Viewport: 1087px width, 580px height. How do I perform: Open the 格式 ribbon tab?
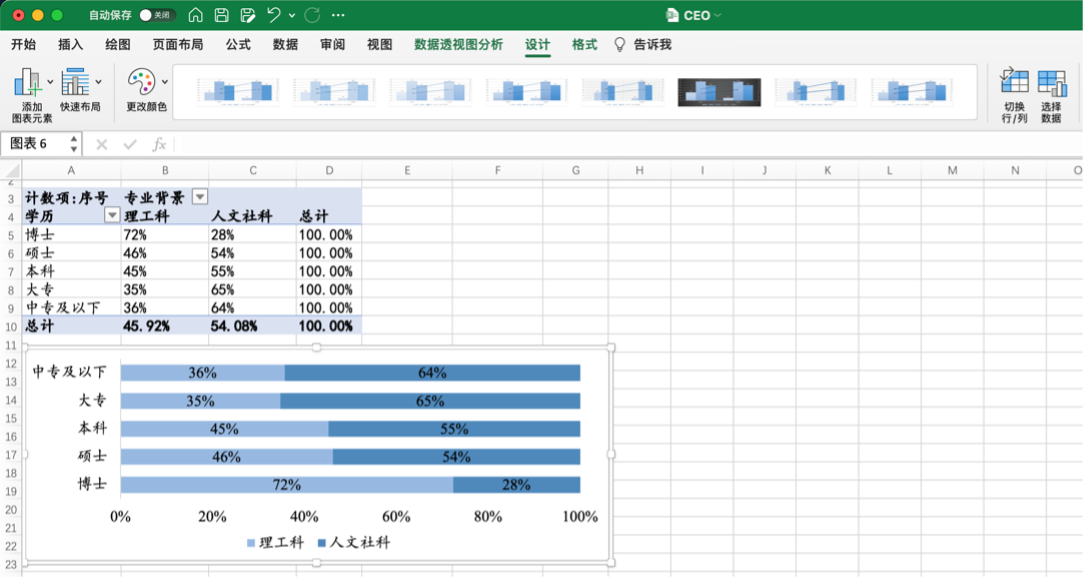click(x=584, y=45)
